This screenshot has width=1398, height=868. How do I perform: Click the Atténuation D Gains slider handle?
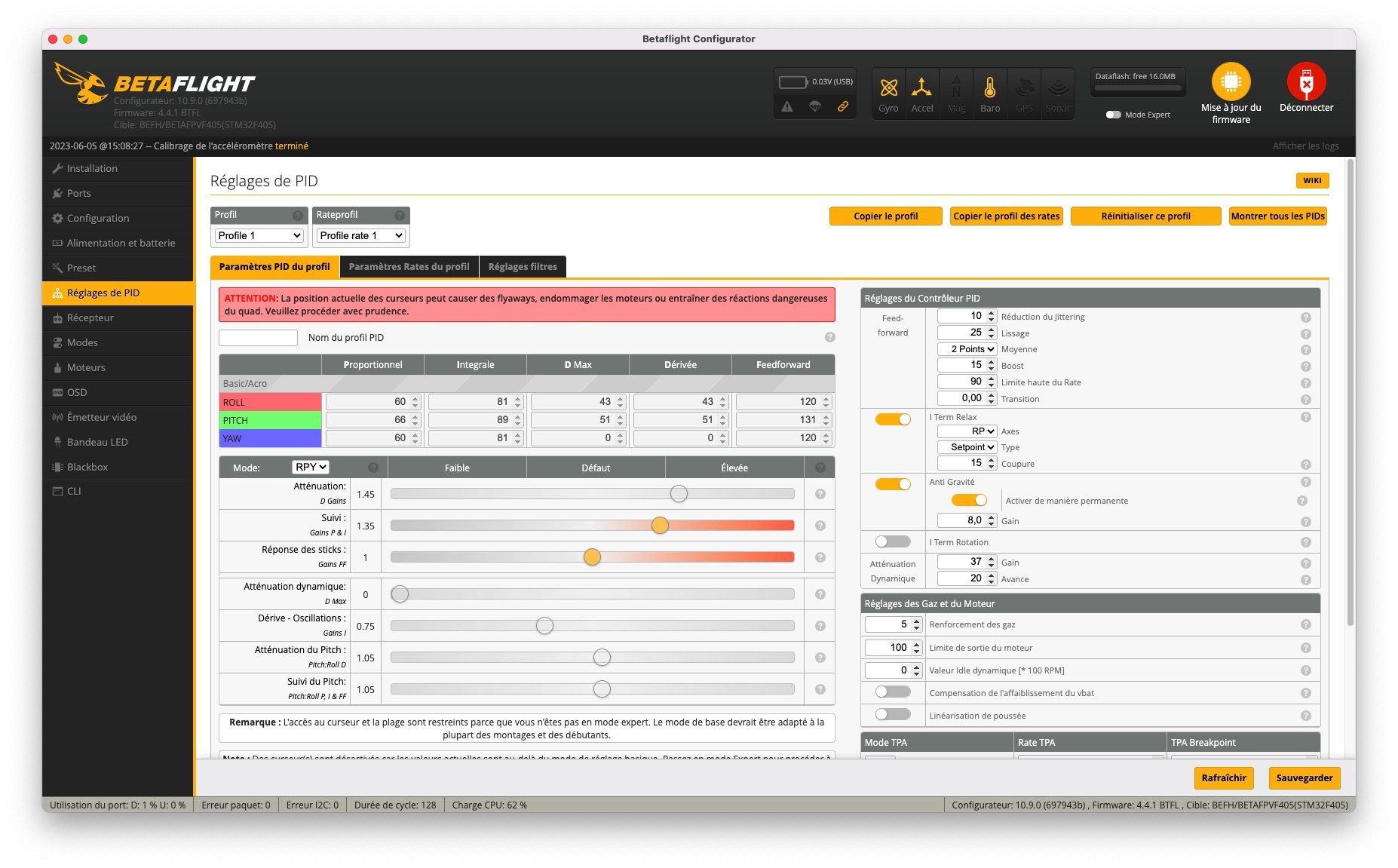679,493
